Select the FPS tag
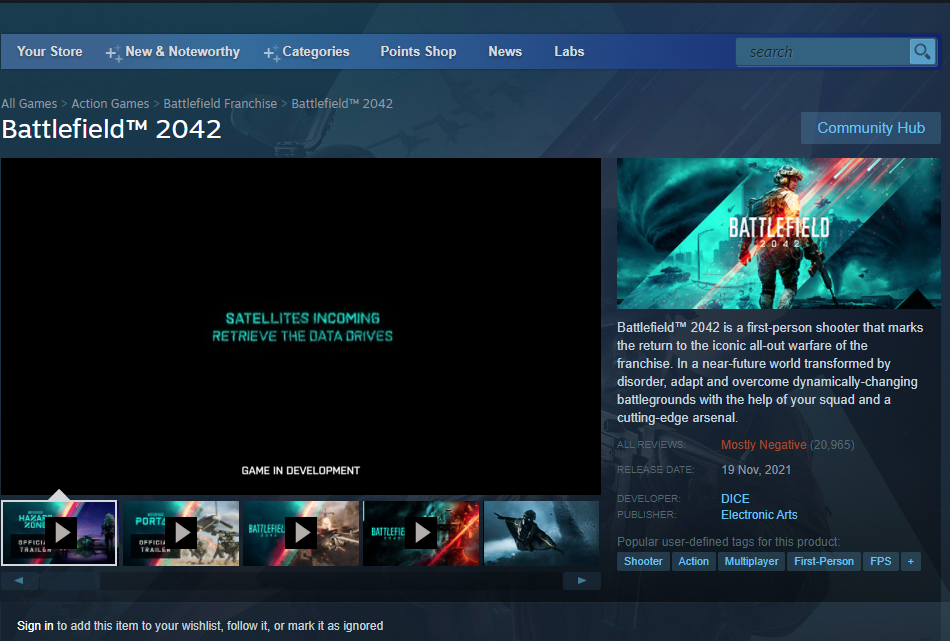The image size is (950, 641). (x=880, y=562)
